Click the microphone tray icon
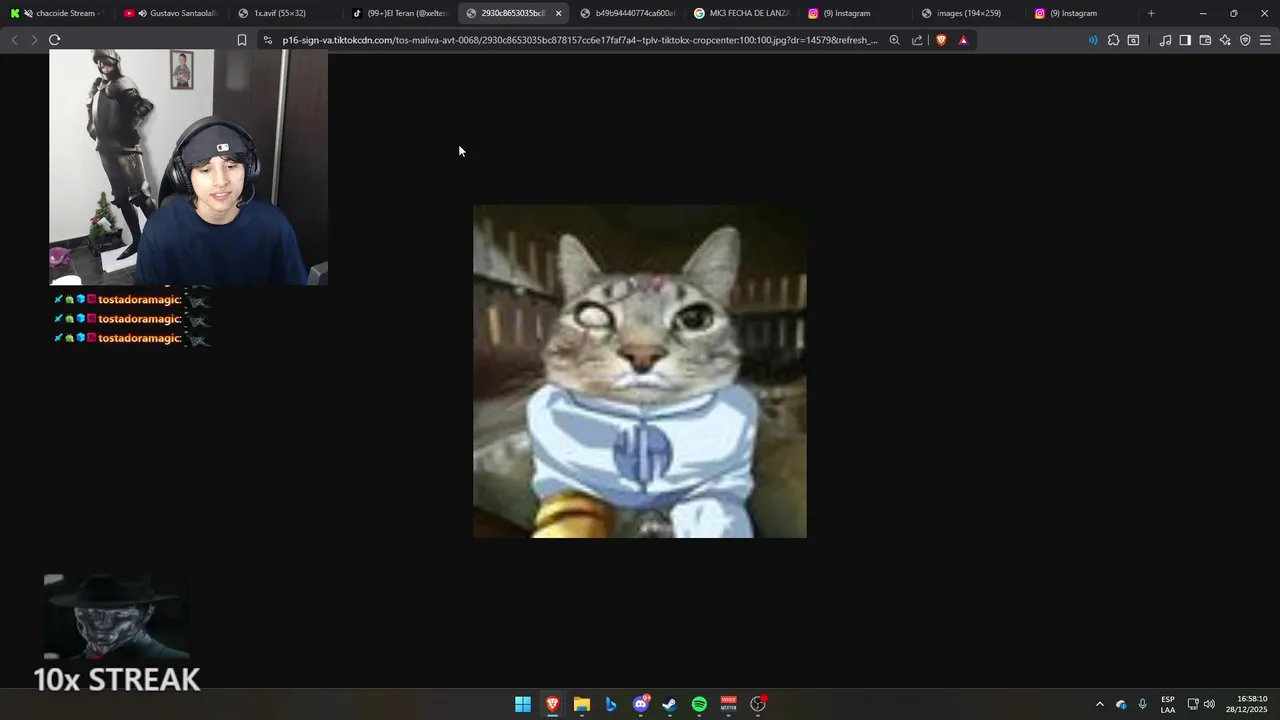 point(1142,704)
